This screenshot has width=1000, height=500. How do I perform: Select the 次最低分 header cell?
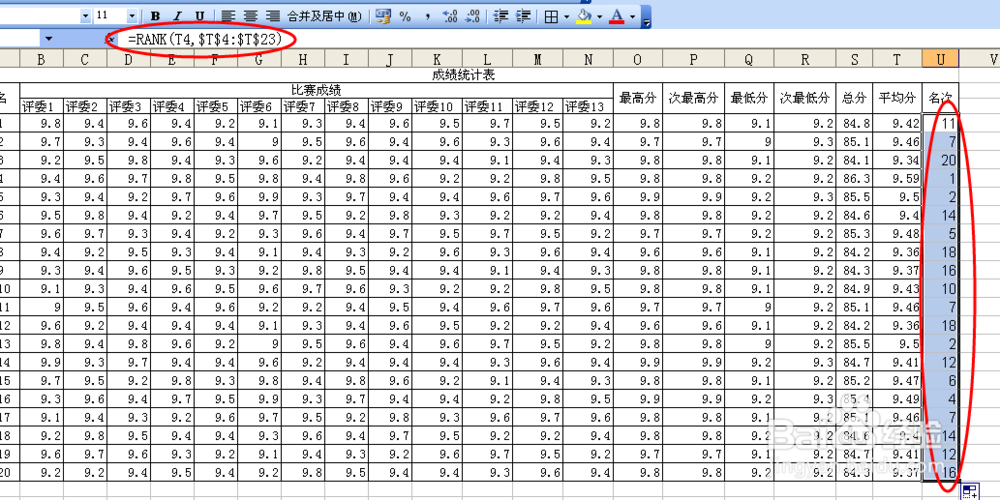tap(805, 98)
